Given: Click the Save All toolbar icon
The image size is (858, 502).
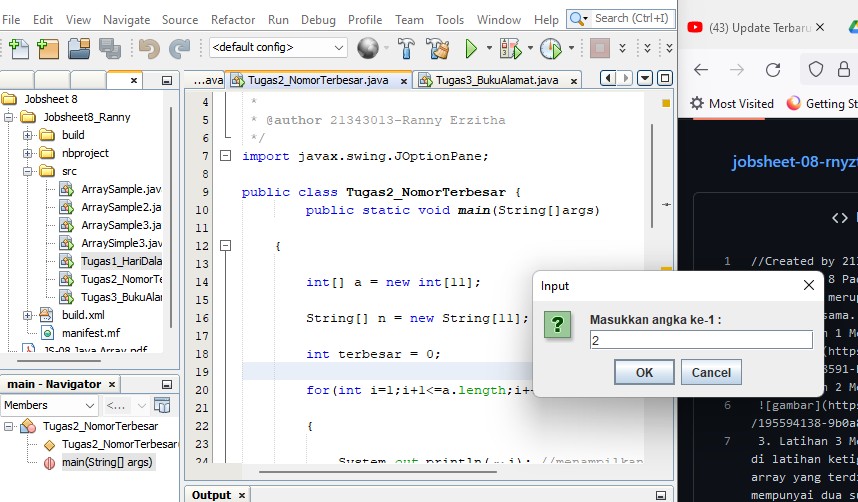Looking at the screenshot, I should (109, 48).
